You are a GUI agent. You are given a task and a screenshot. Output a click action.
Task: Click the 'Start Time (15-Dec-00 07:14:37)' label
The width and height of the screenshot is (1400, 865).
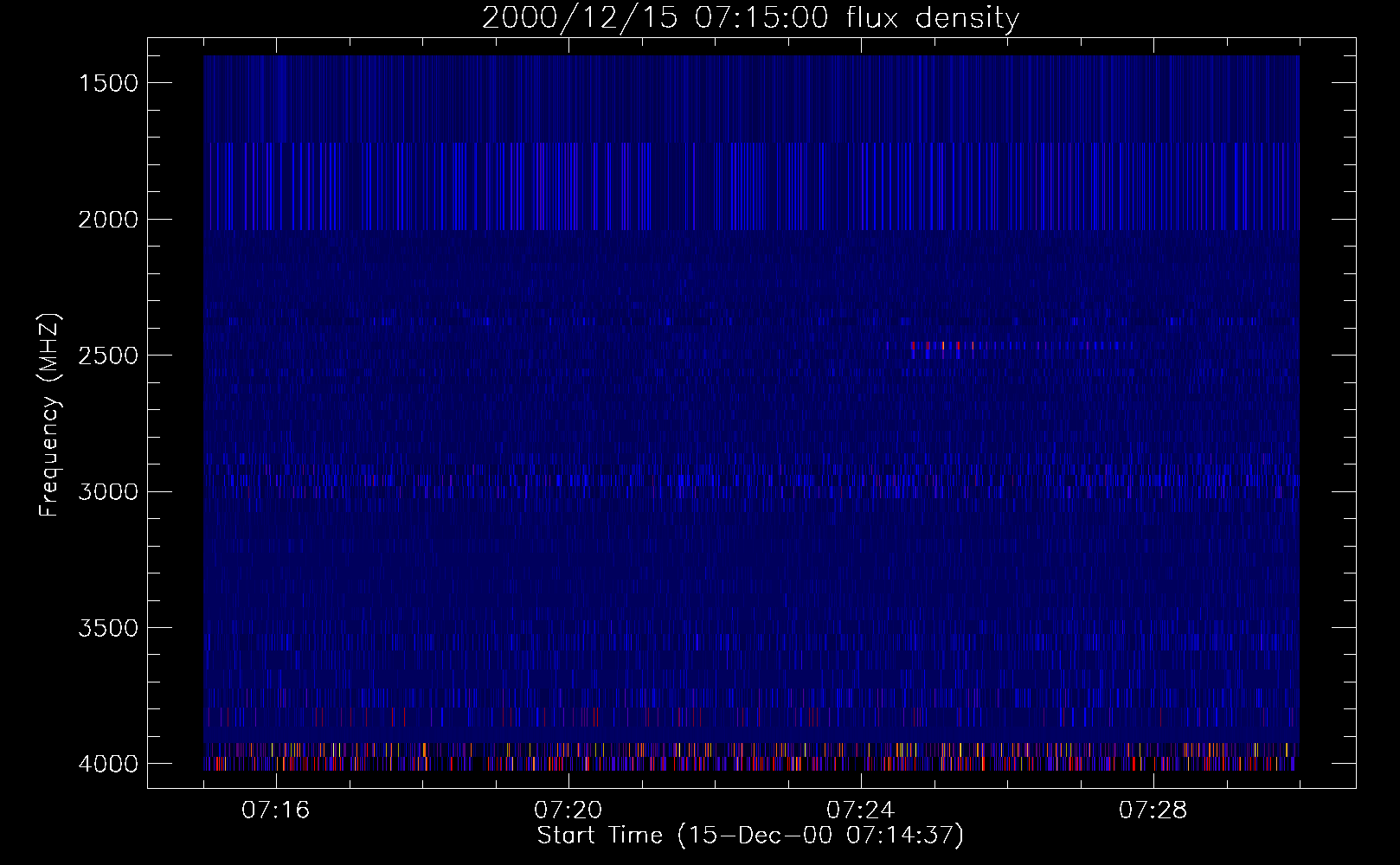[x=750, y=836]
